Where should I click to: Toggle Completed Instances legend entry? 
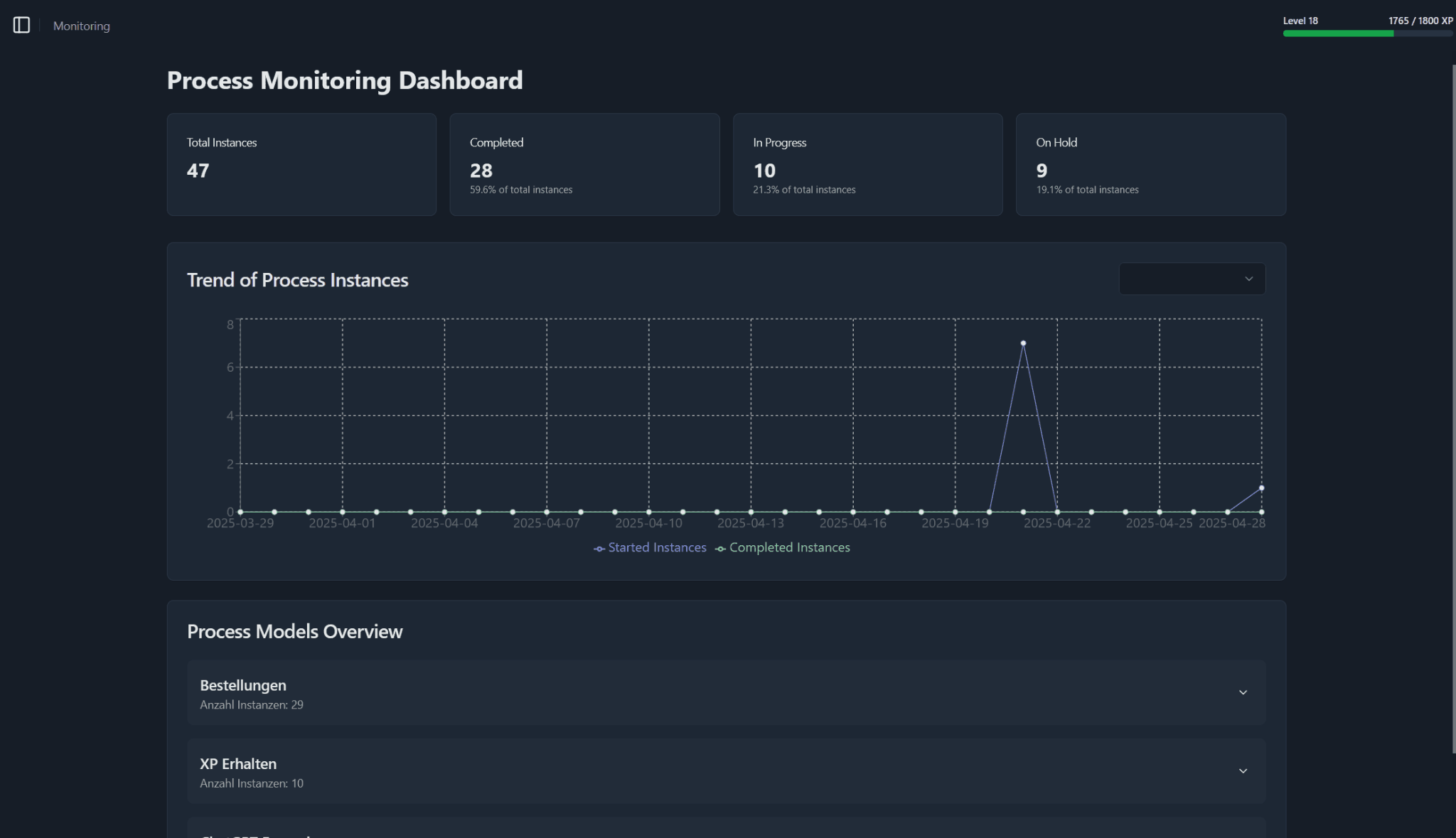coord(782,548)
